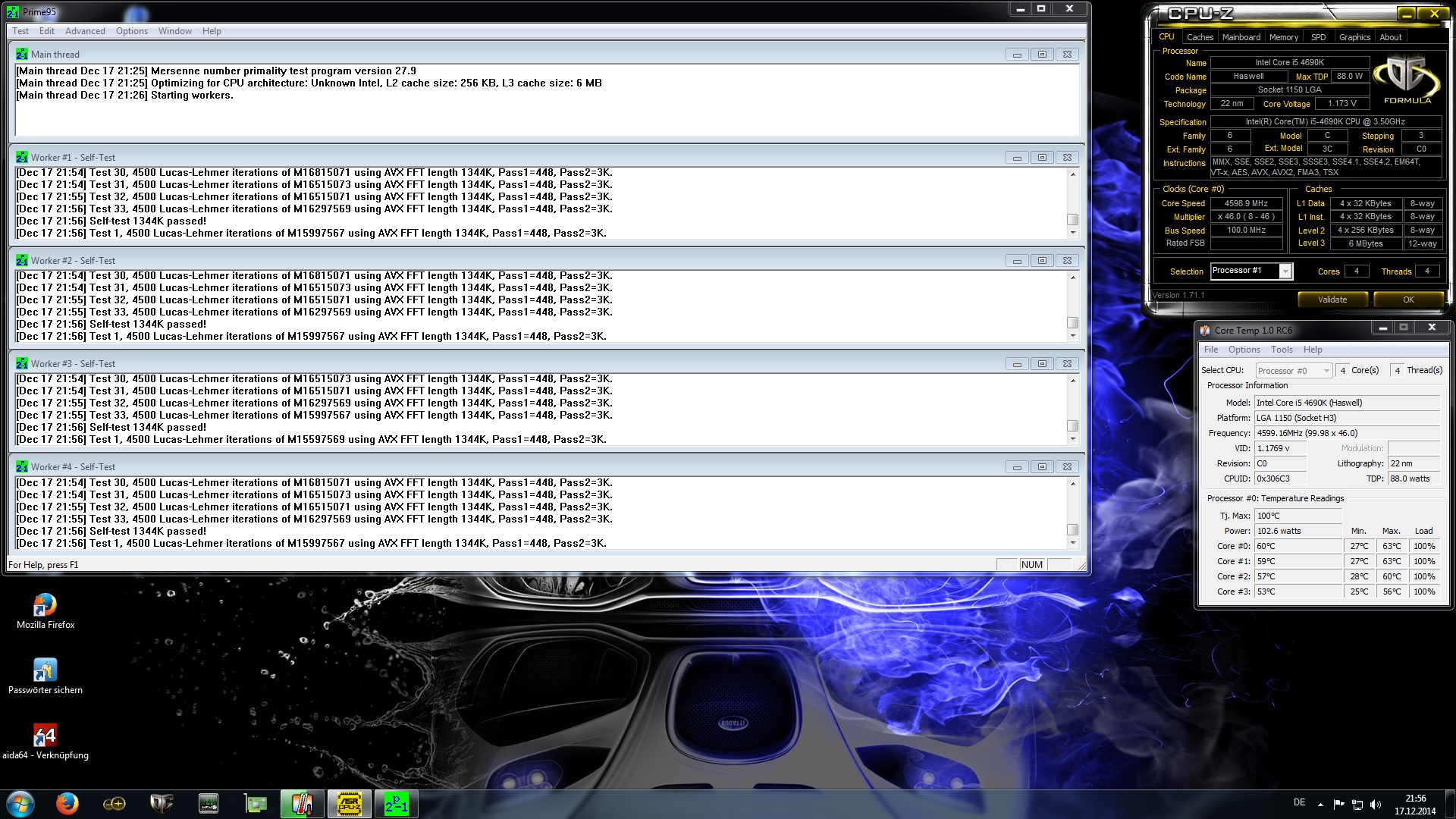Open the DE input language selector
The width and height of the screenshot is (1456, 819).
coord(1299,802)
